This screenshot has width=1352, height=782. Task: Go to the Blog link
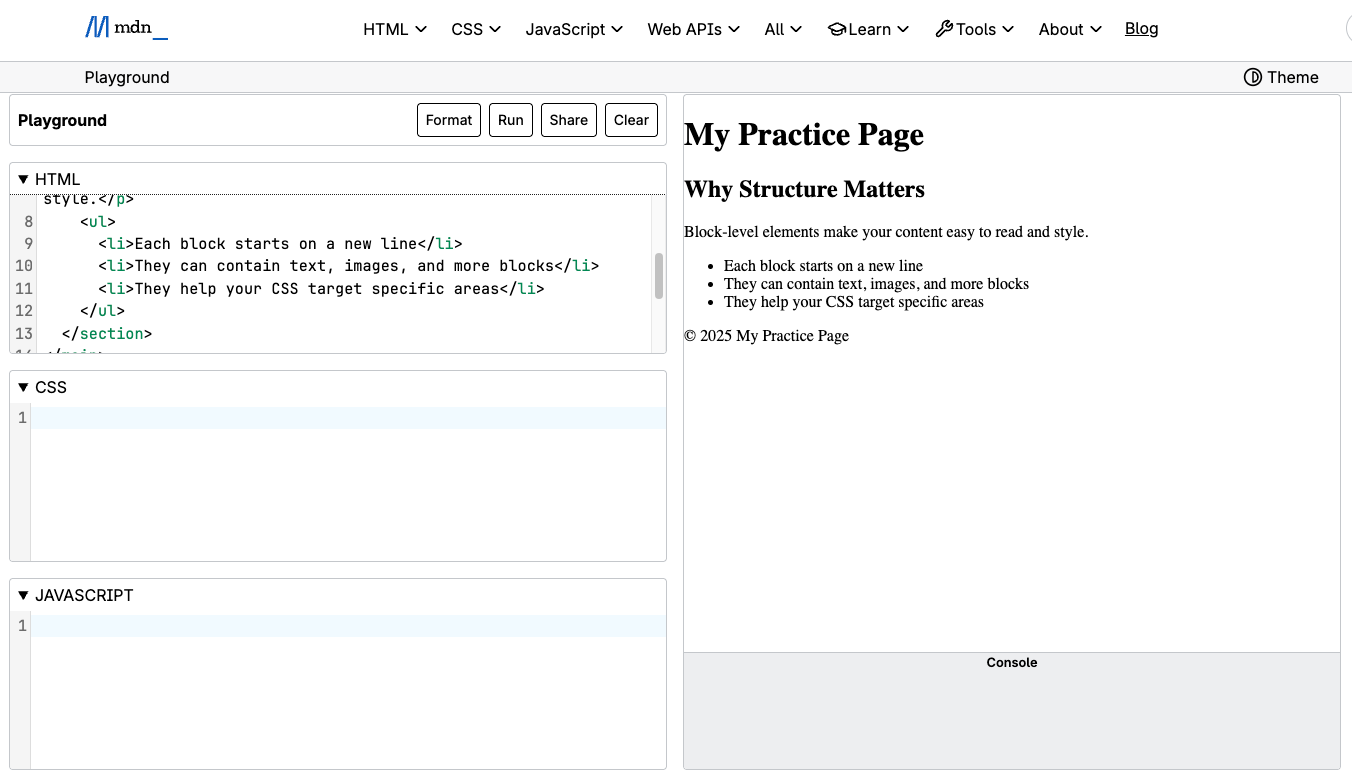click(1142, 28)
